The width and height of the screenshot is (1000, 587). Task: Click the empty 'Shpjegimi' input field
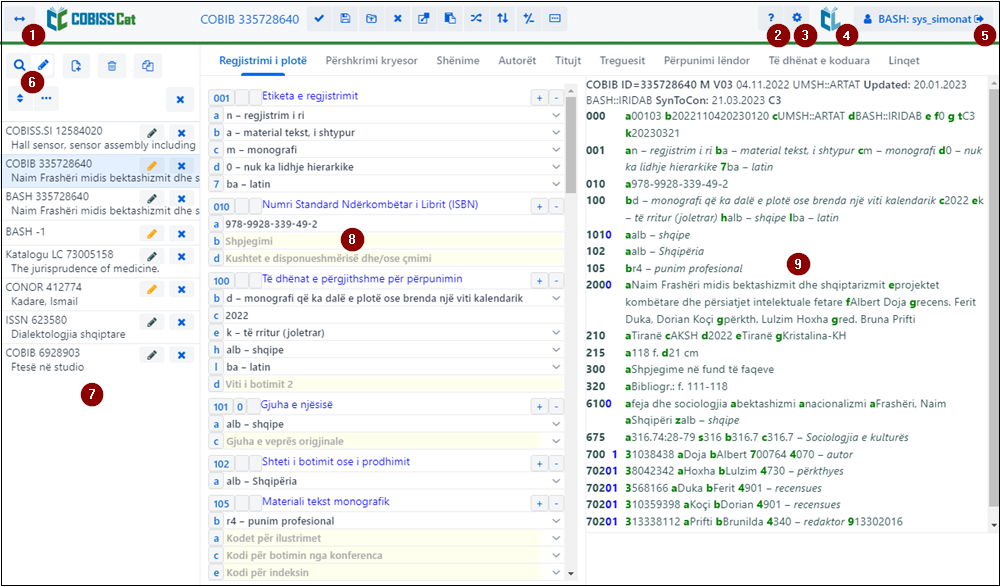[x=393, y=241]
